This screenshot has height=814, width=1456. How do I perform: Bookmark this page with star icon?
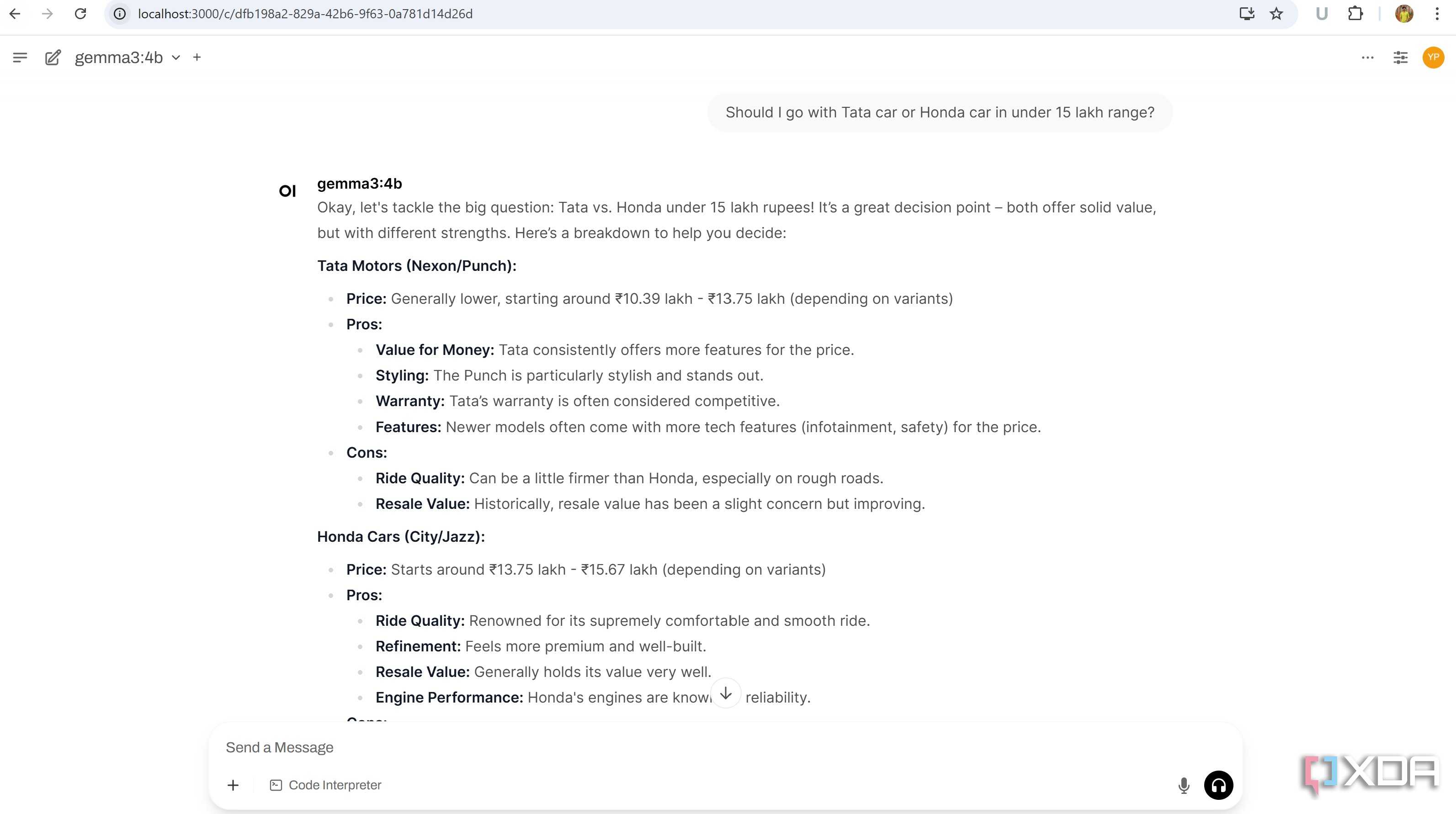pos(1275,14)
